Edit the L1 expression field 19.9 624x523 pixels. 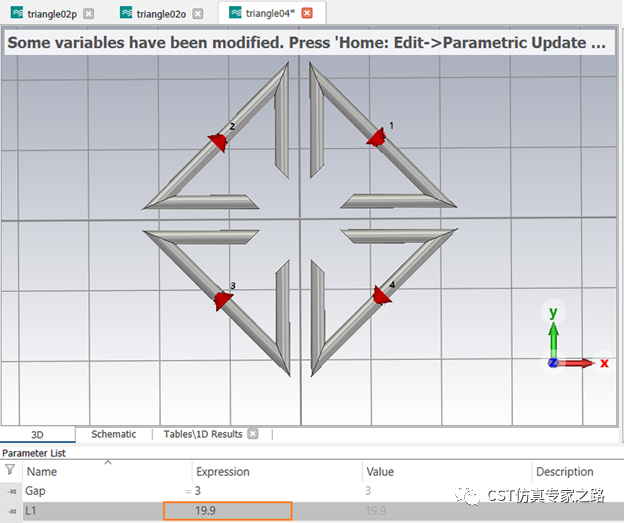[228, 511]
